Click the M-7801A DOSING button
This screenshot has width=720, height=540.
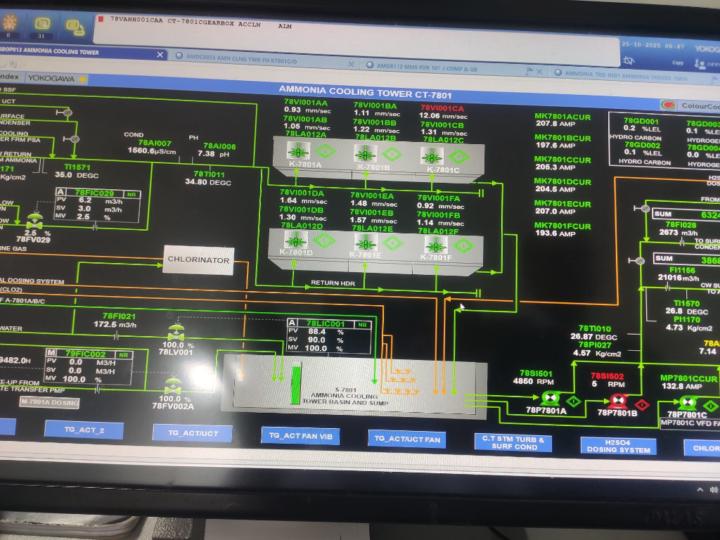tap(50, 402)
